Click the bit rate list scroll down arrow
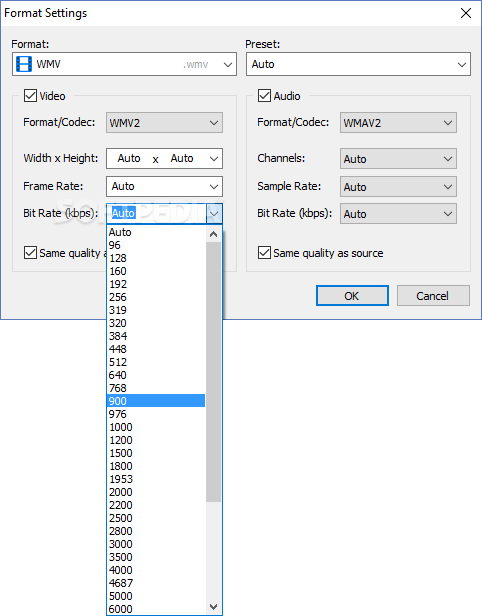 pyautogui.click(x=213, y=607)
